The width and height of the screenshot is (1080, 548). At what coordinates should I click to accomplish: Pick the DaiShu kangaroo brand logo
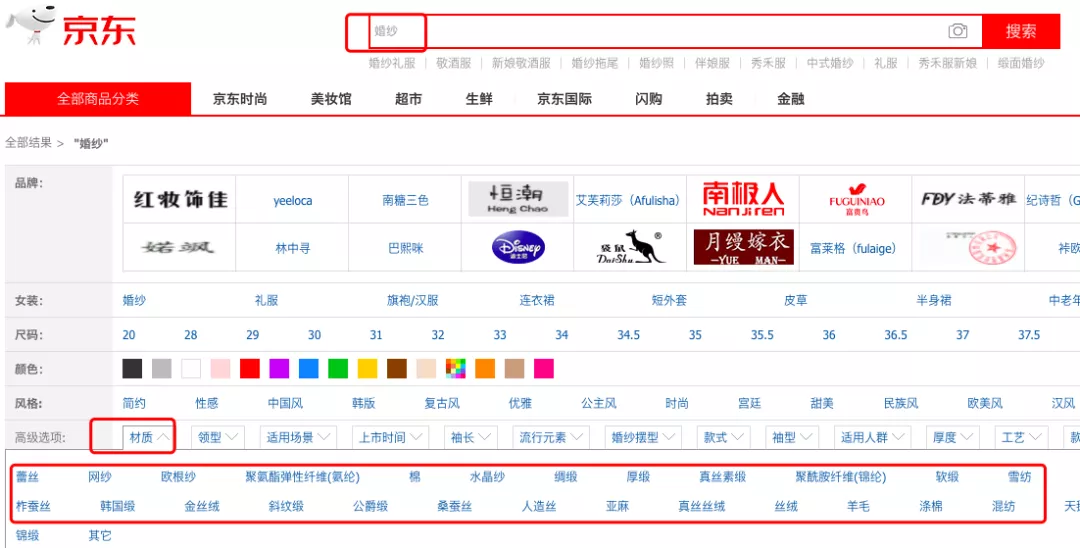point(632,247)
